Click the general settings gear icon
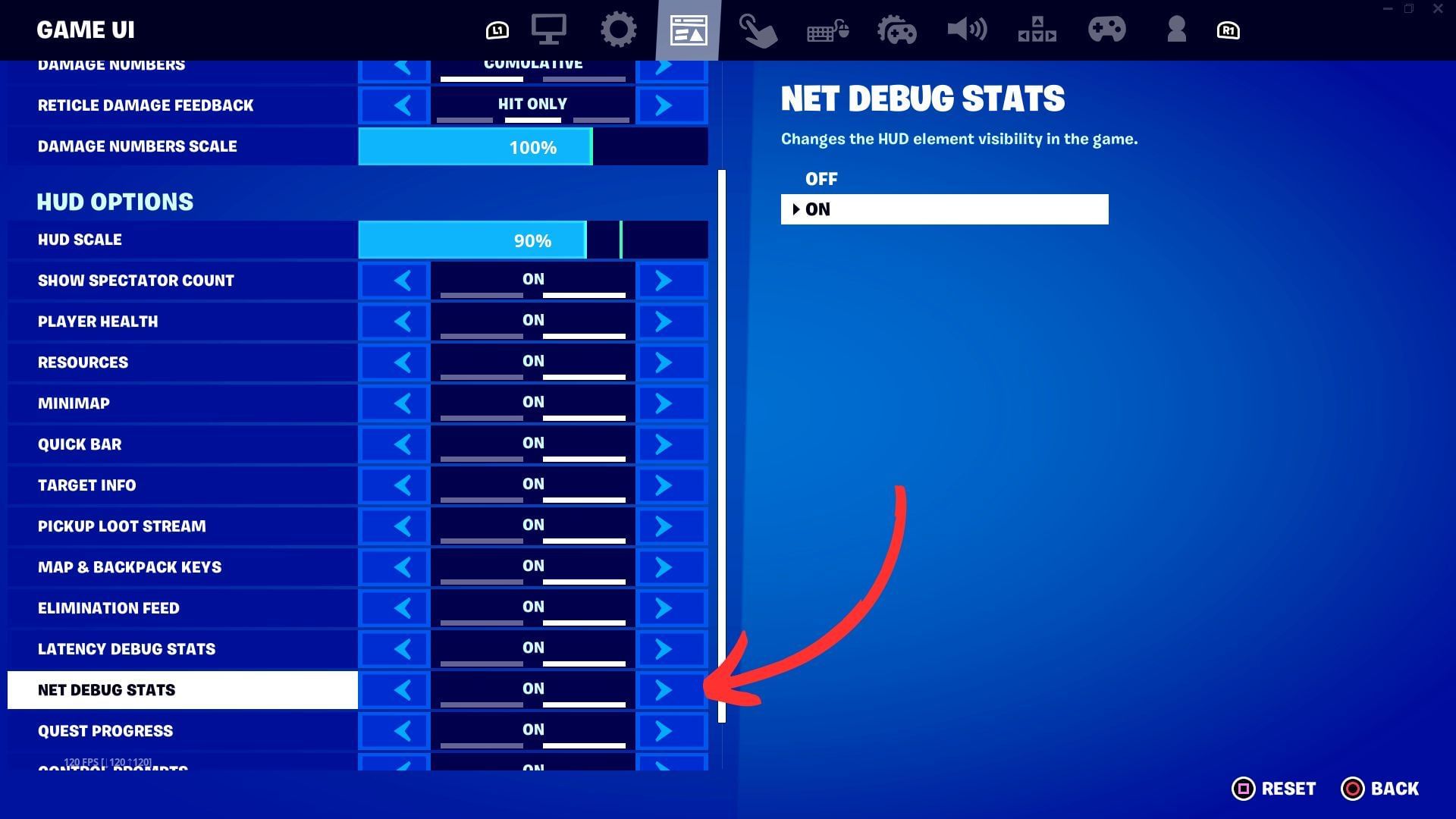The width and height of the screenshot is (1456, 819). tap(620, 30)
